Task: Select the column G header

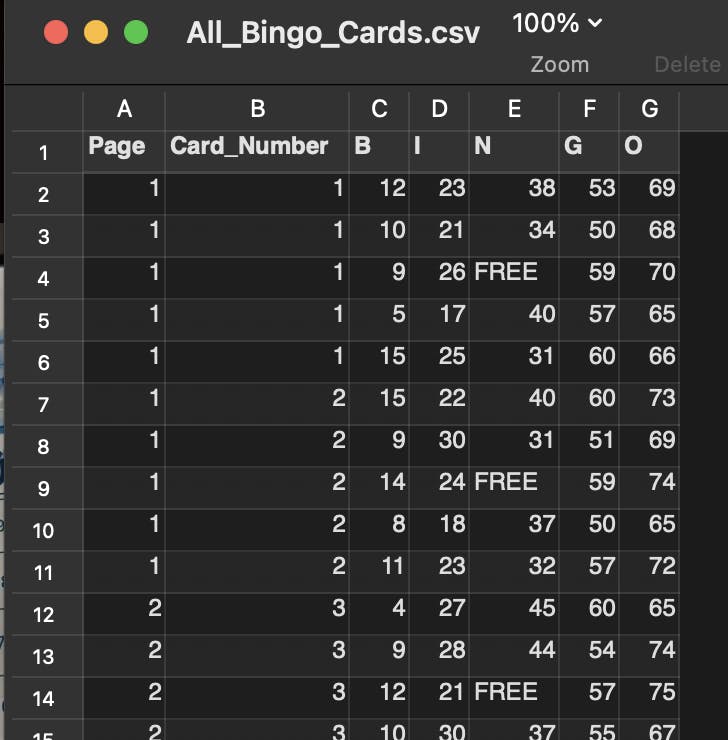Action: pyautogui.click(x=649, y=109)
